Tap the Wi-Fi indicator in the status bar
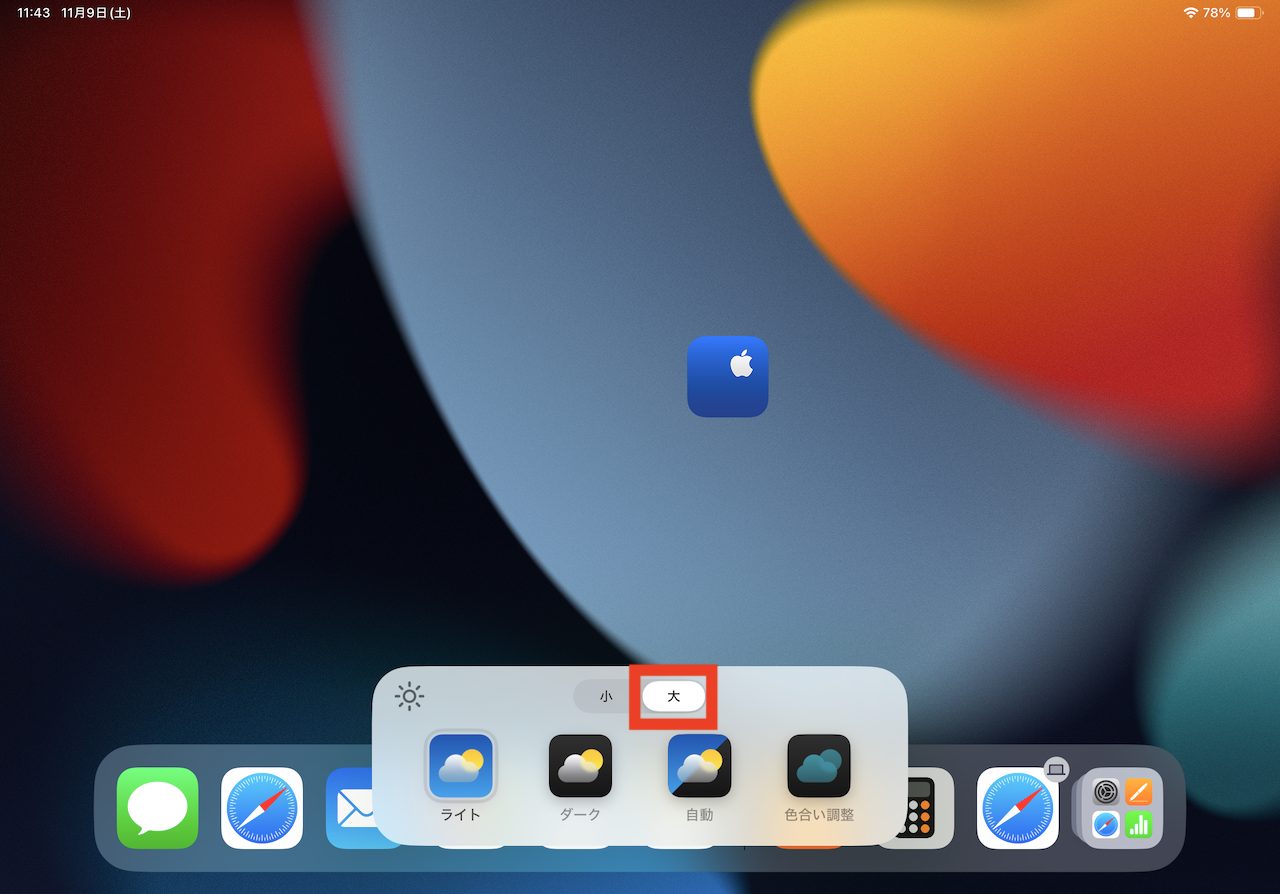 (x=1190, y=13)
